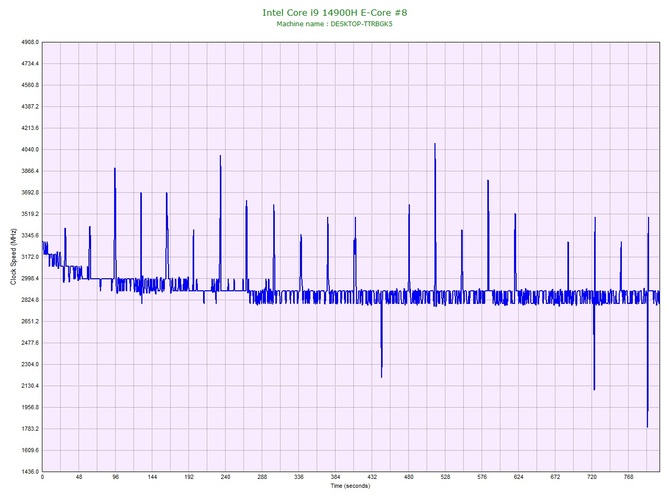This screenshot has width=670, height=503.
Task: Click the lowest dip bottoming near 1783 MHz
Action: tap(647, 426)
